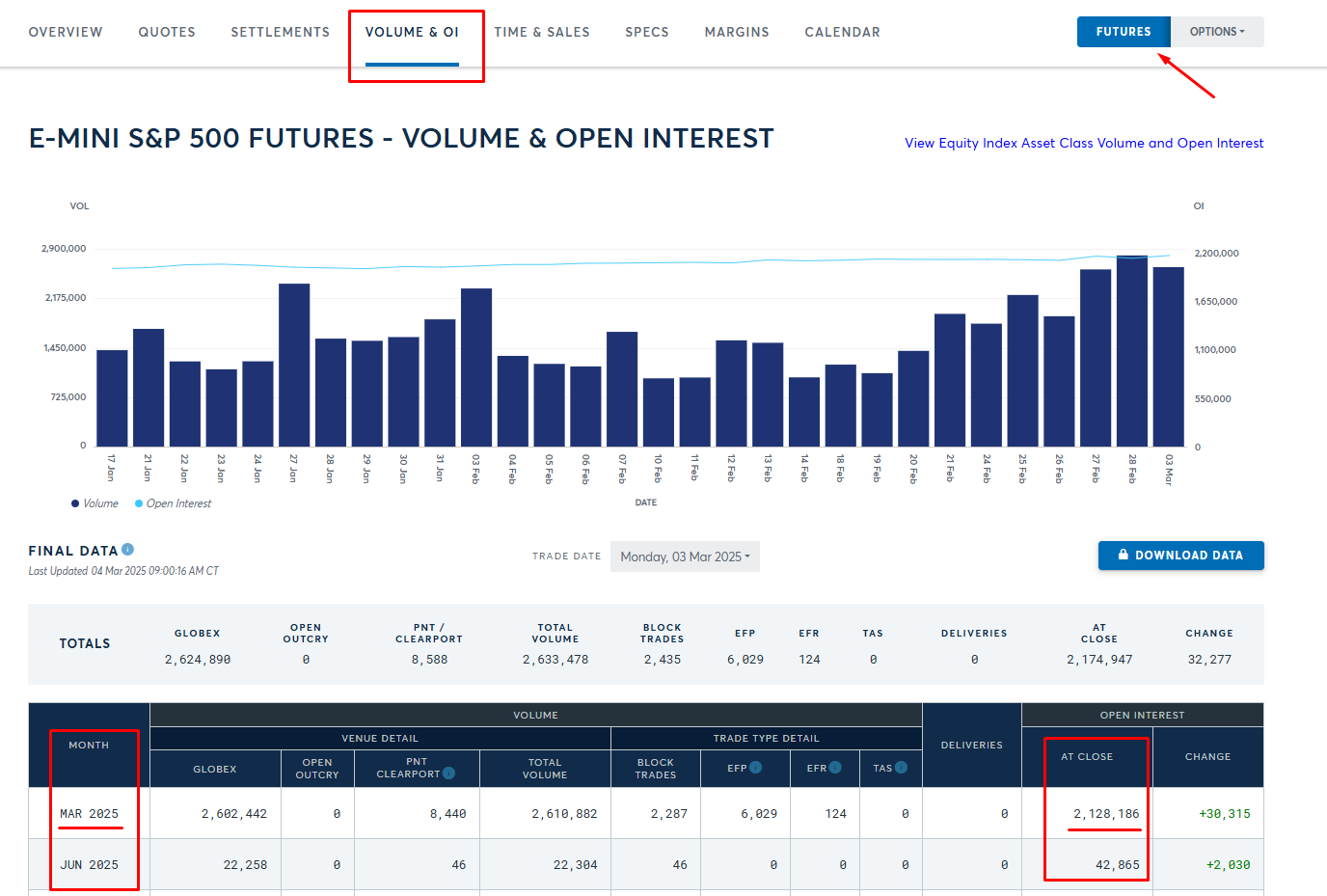The width and height of the screenshot is (1327, 896).
Task: Click the 28 Feb volume bar
Action: (x=1132, y=351)
